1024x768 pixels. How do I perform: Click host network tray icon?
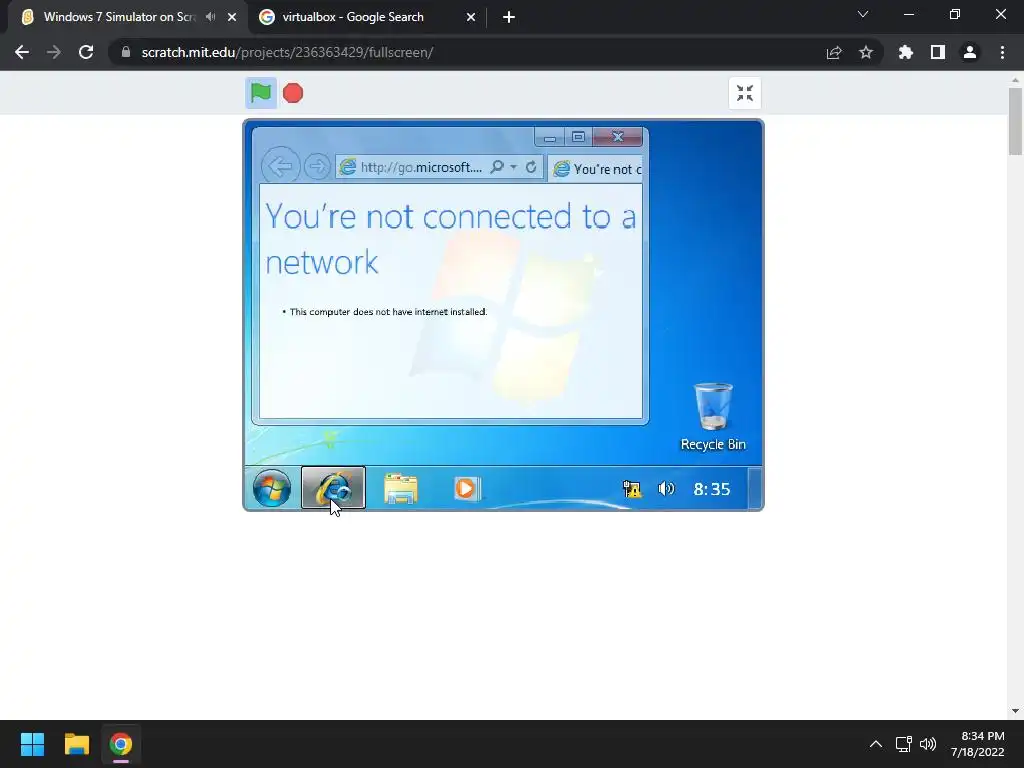904,744
